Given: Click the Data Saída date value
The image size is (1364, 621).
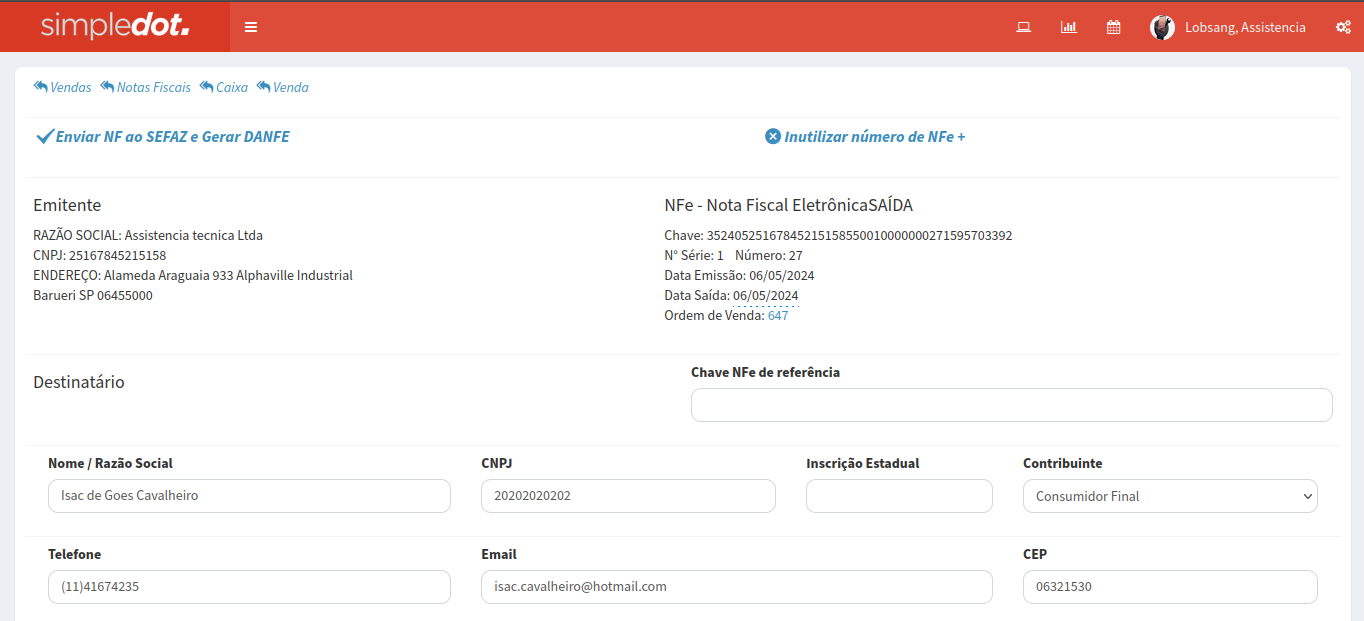Looking at the screenshot, I should 765,296.
